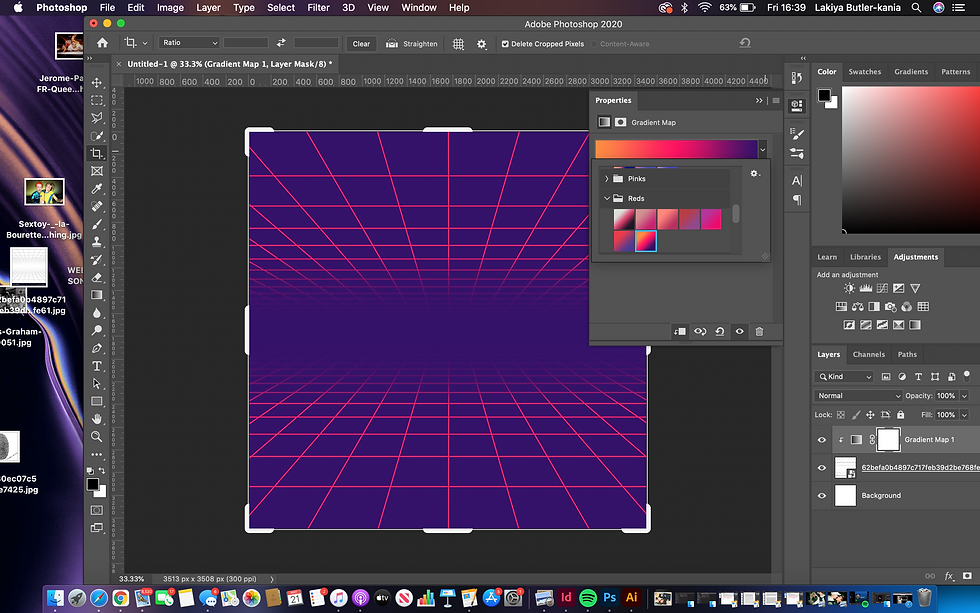The height and width of the screenshot is (613, 980).
Task: Select the Hand tool
Action: (x=97, y=419)
